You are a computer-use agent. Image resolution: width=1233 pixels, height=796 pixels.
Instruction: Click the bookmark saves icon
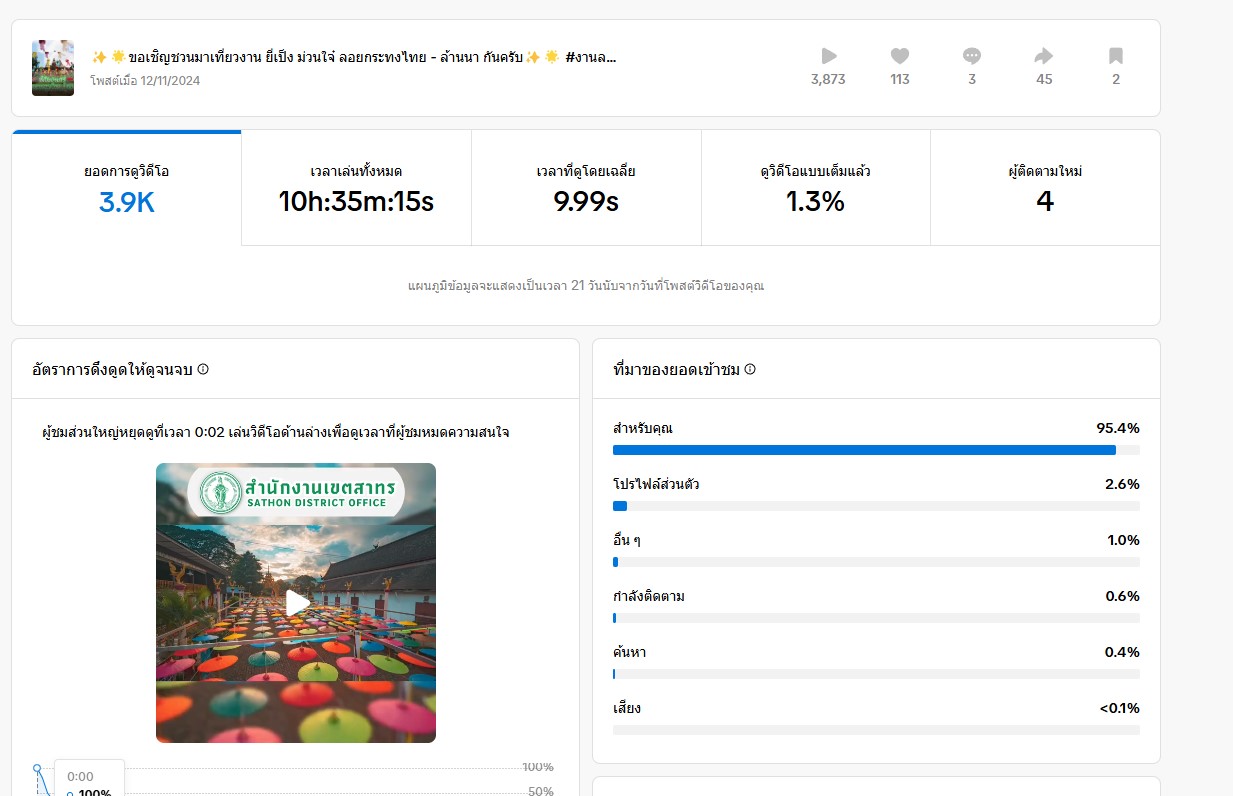(1116, 56)
